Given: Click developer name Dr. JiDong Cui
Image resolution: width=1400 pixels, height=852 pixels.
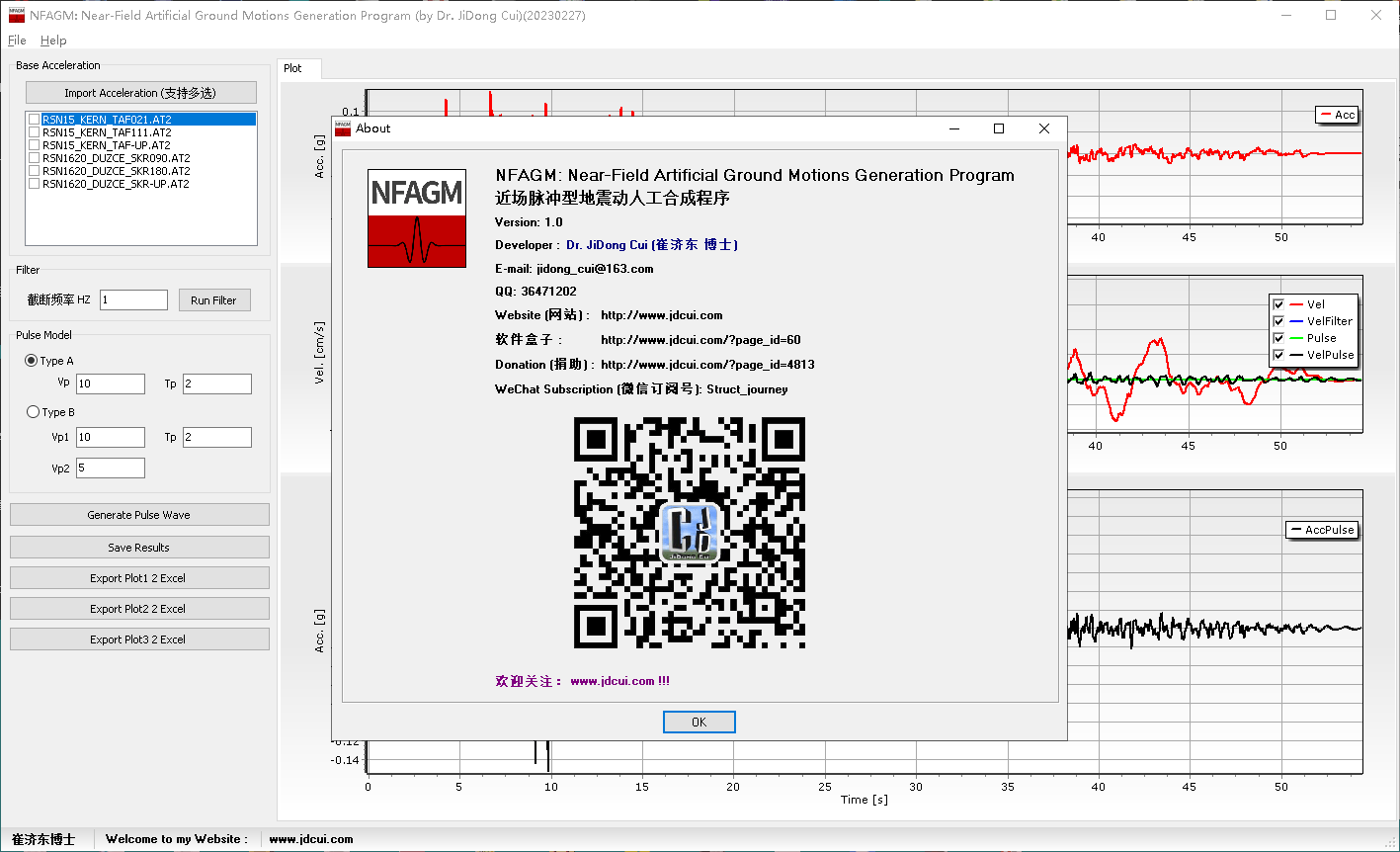Looking at the screenshot, I should [652, 244].
